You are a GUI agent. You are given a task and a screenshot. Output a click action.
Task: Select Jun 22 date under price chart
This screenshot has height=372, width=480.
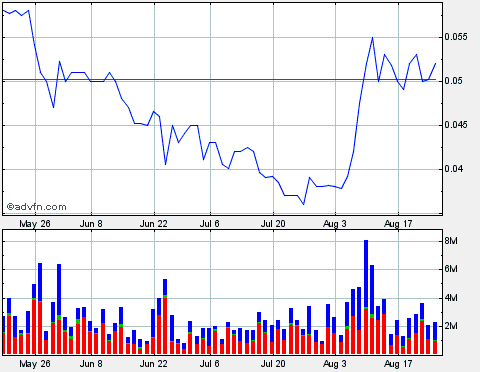(x=153, y=224)
